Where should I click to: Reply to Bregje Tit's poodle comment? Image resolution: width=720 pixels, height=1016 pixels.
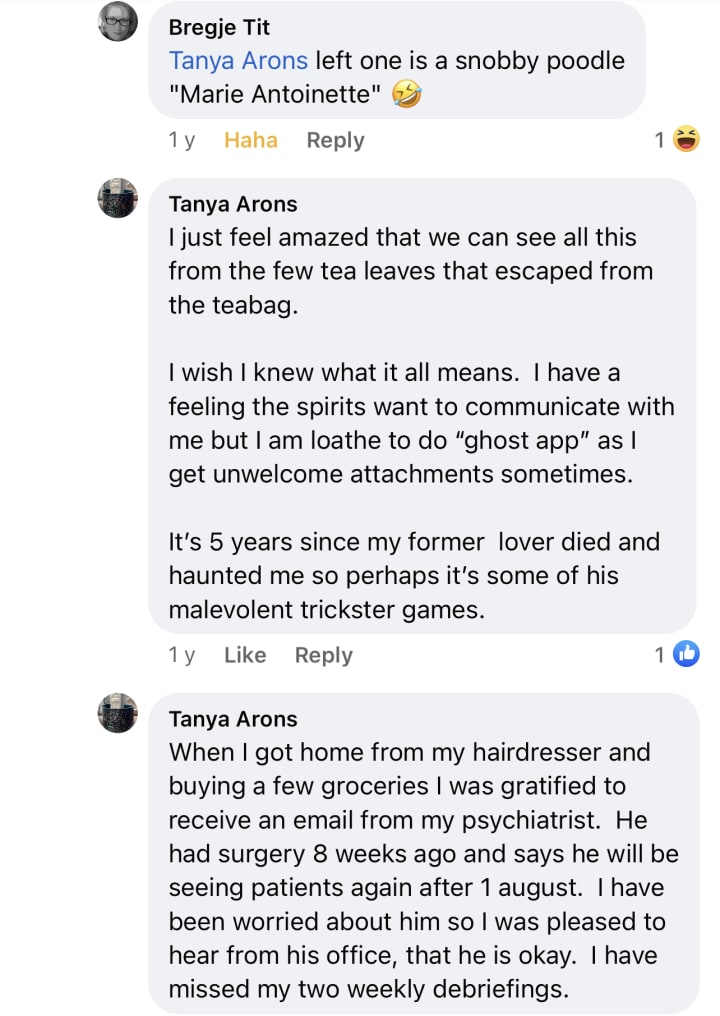pos(335,140)
